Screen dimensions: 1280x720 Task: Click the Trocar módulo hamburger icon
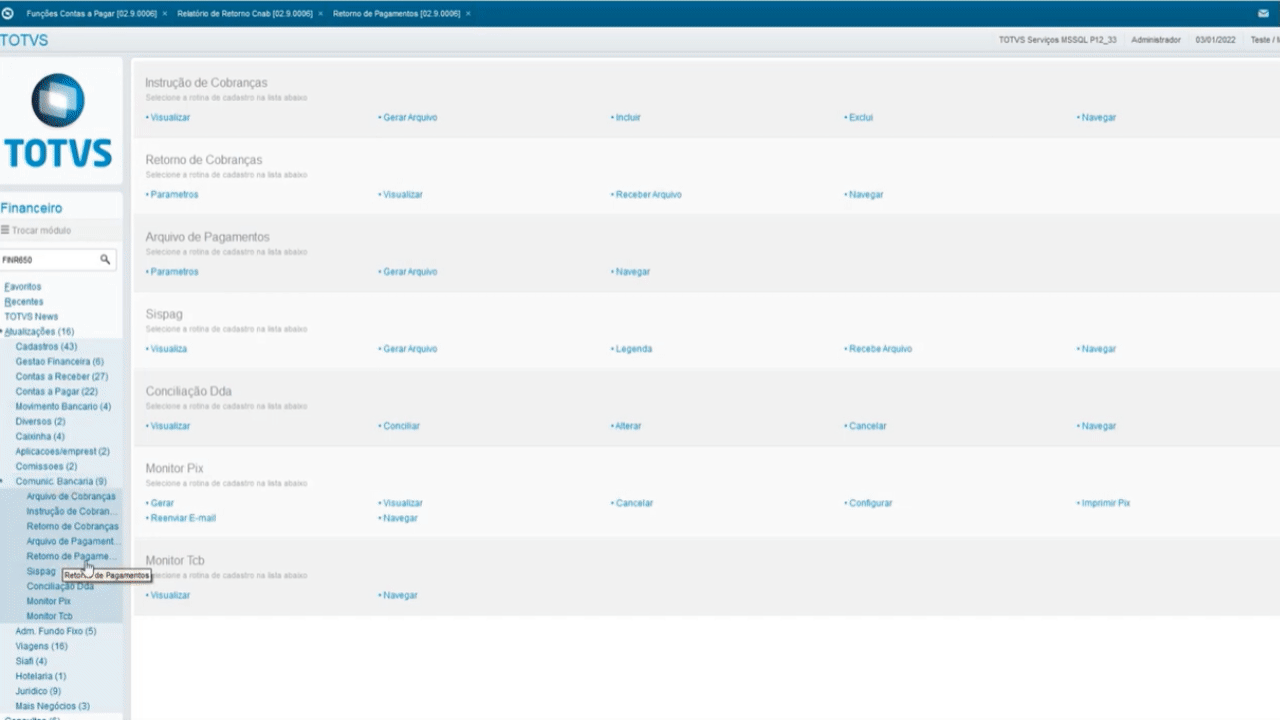point(5,230)
